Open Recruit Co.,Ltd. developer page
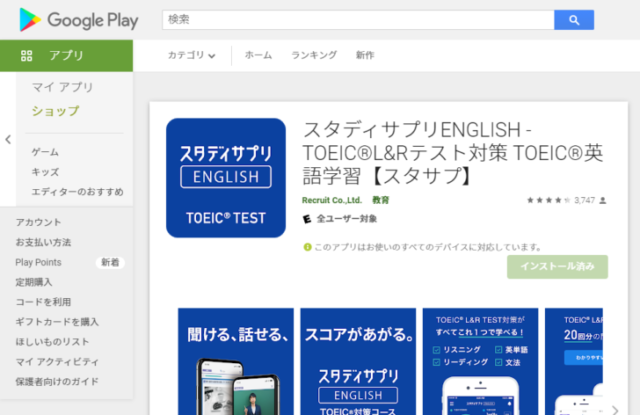640x415 pixels. click(332, 200)
